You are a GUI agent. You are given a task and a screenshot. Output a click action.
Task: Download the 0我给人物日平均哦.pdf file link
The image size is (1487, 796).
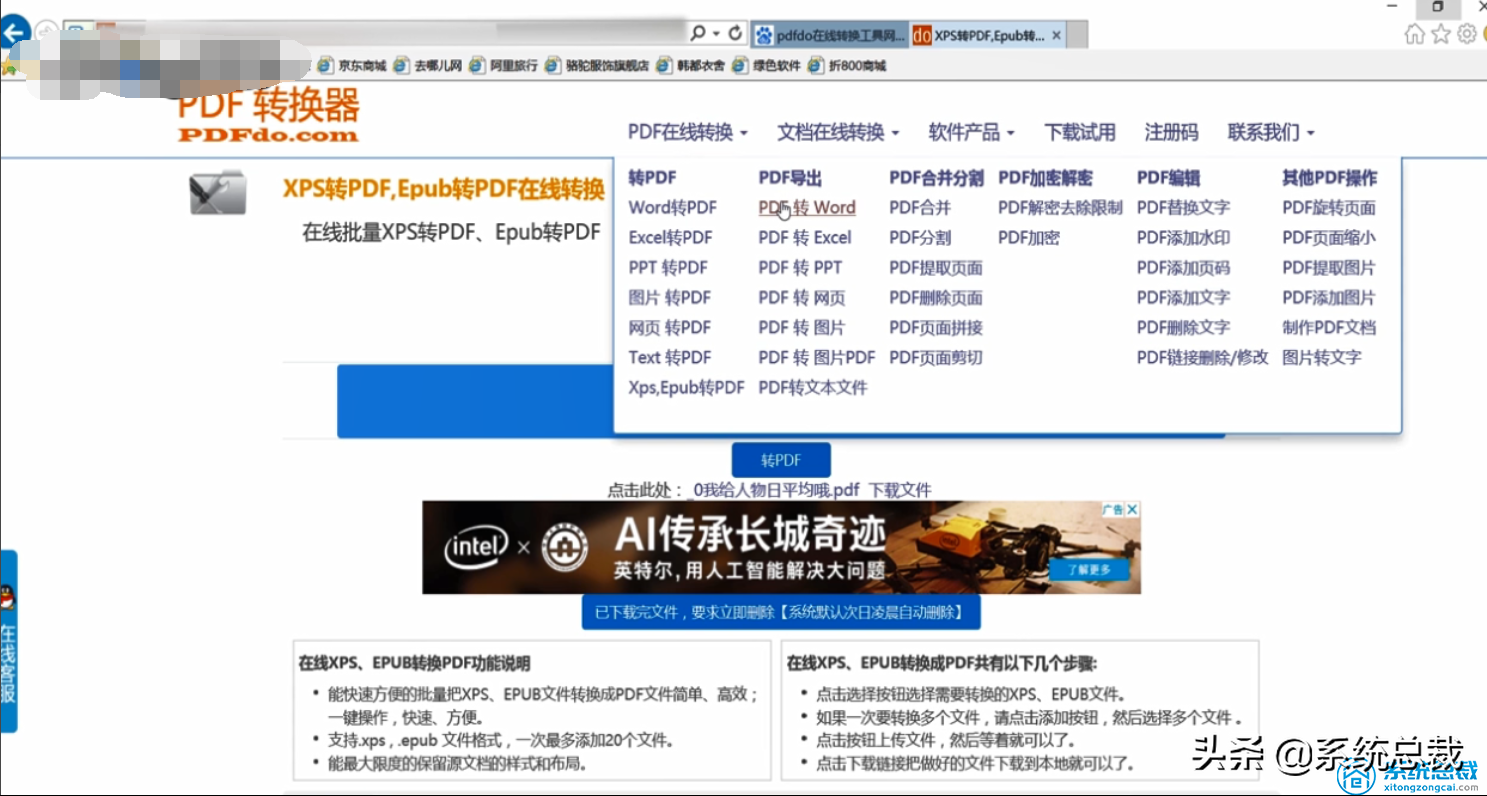776,490
